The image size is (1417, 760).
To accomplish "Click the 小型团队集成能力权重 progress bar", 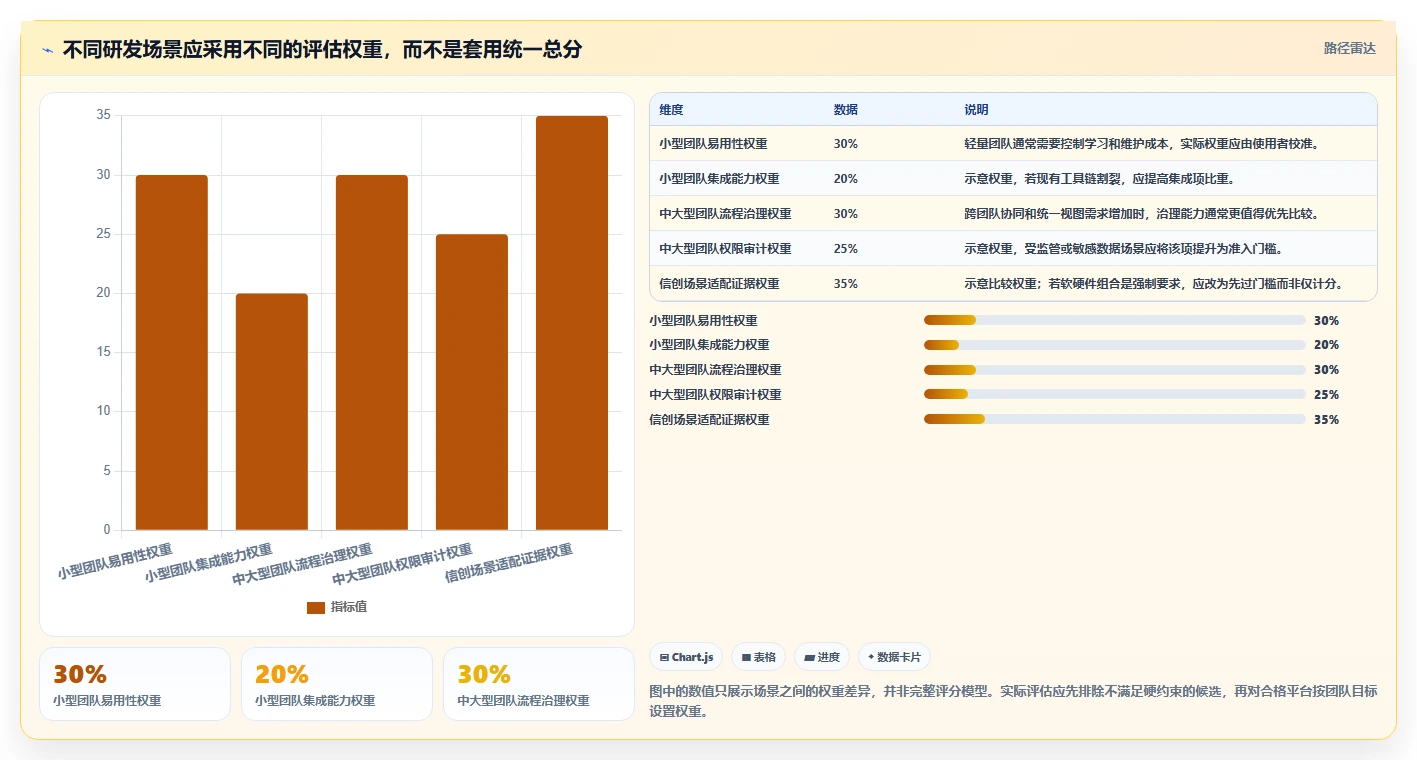I will (x=1115, y=345).
